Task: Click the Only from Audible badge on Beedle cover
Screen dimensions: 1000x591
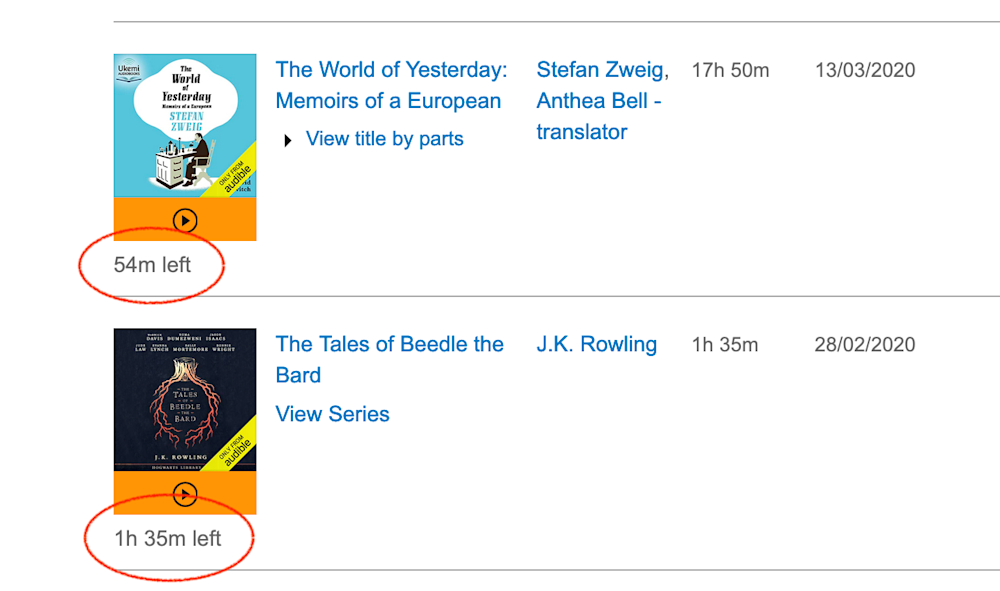Action: [237, 441]
